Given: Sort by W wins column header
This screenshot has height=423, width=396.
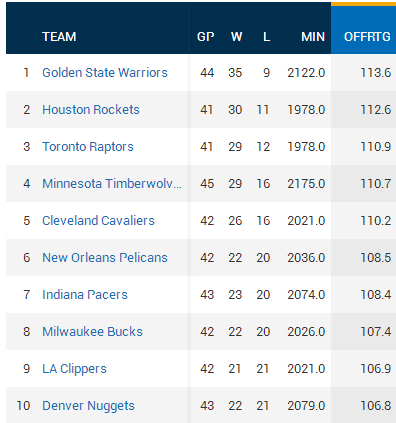Looking at the screenshot, I should tap(236, 37).
